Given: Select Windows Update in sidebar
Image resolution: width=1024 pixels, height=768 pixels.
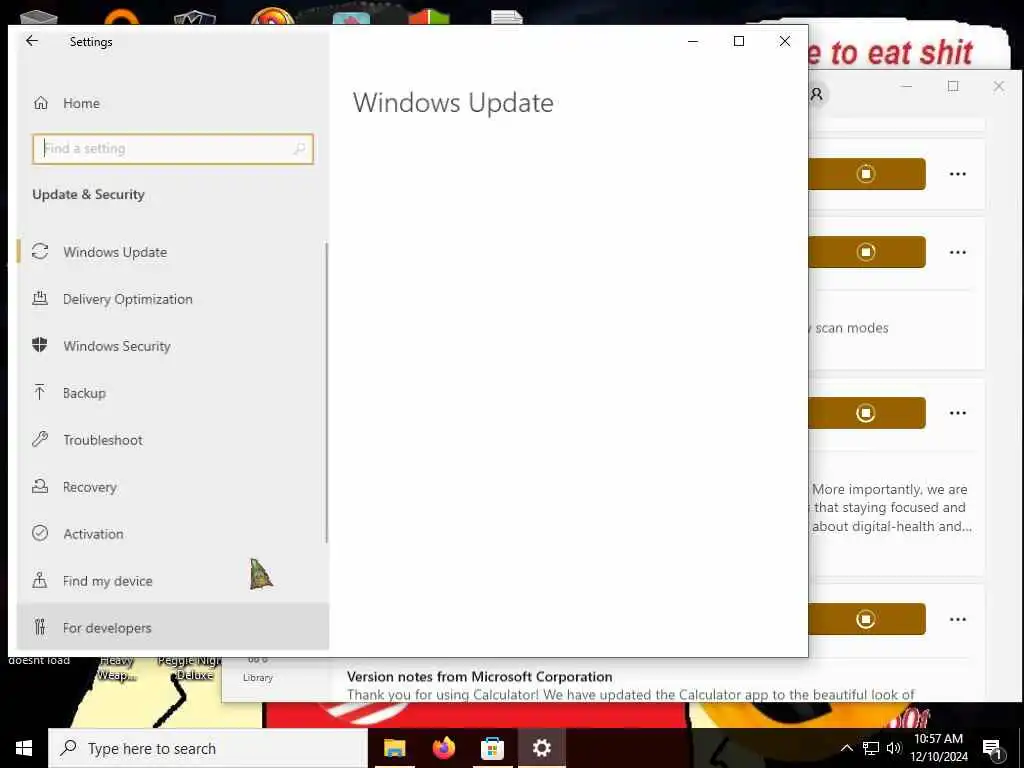Looking at the screenshot, I should pos(172,252).
